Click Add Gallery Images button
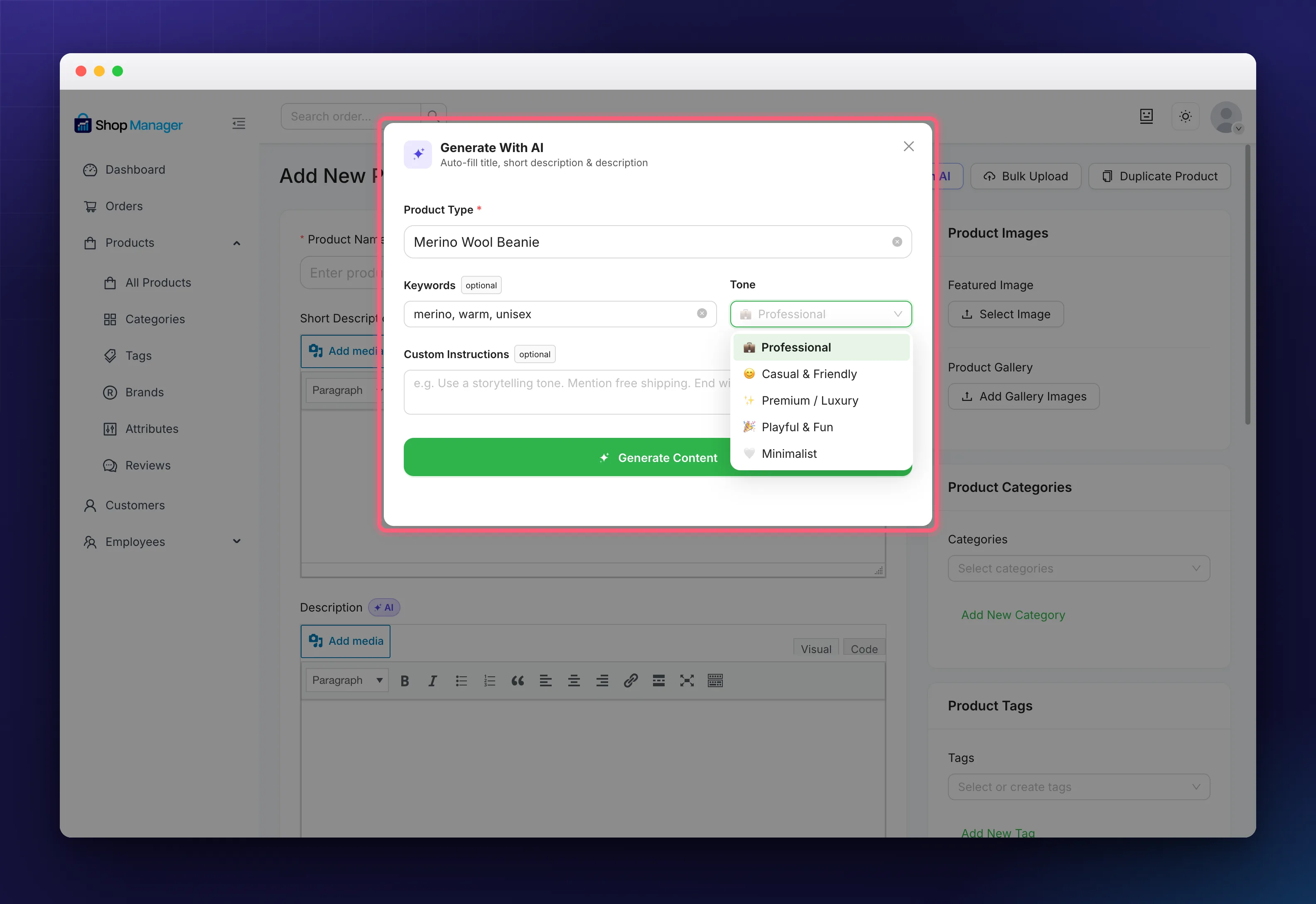The height and width of the screenshot is (904, 1316). point(1024,396)
